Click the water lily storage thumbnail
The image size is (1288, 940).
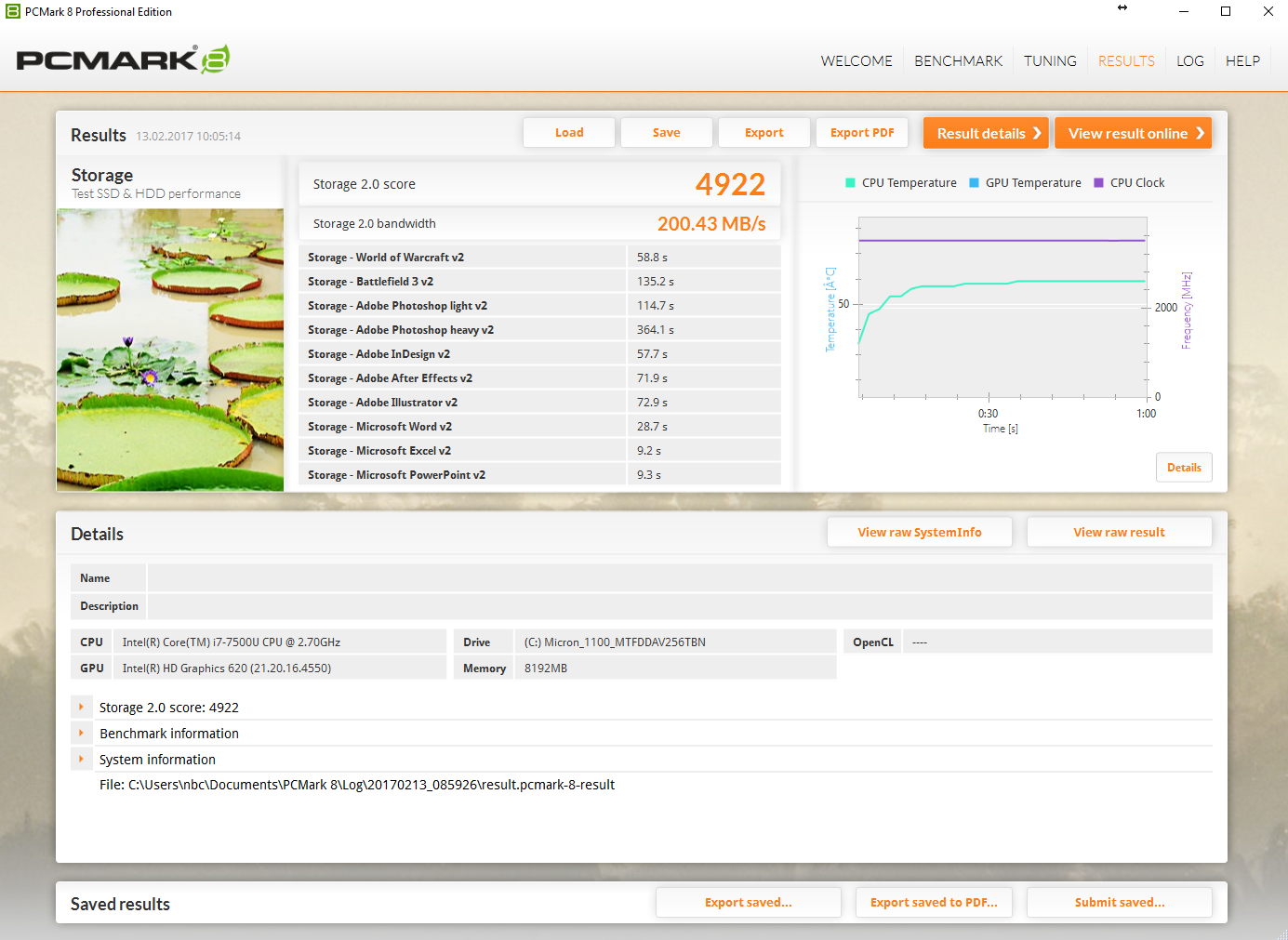[x=170, y=350]
